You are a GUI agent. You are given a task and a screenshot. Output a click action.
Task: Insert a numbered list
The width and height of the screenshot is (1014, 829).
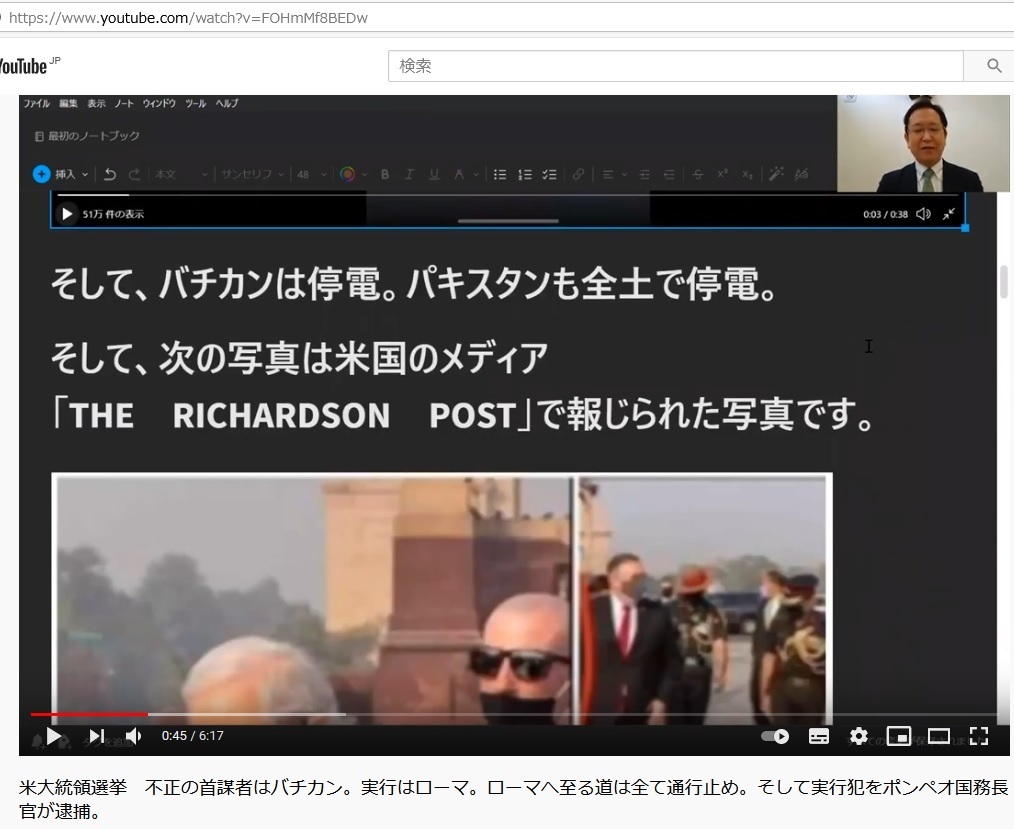point(524,174)
